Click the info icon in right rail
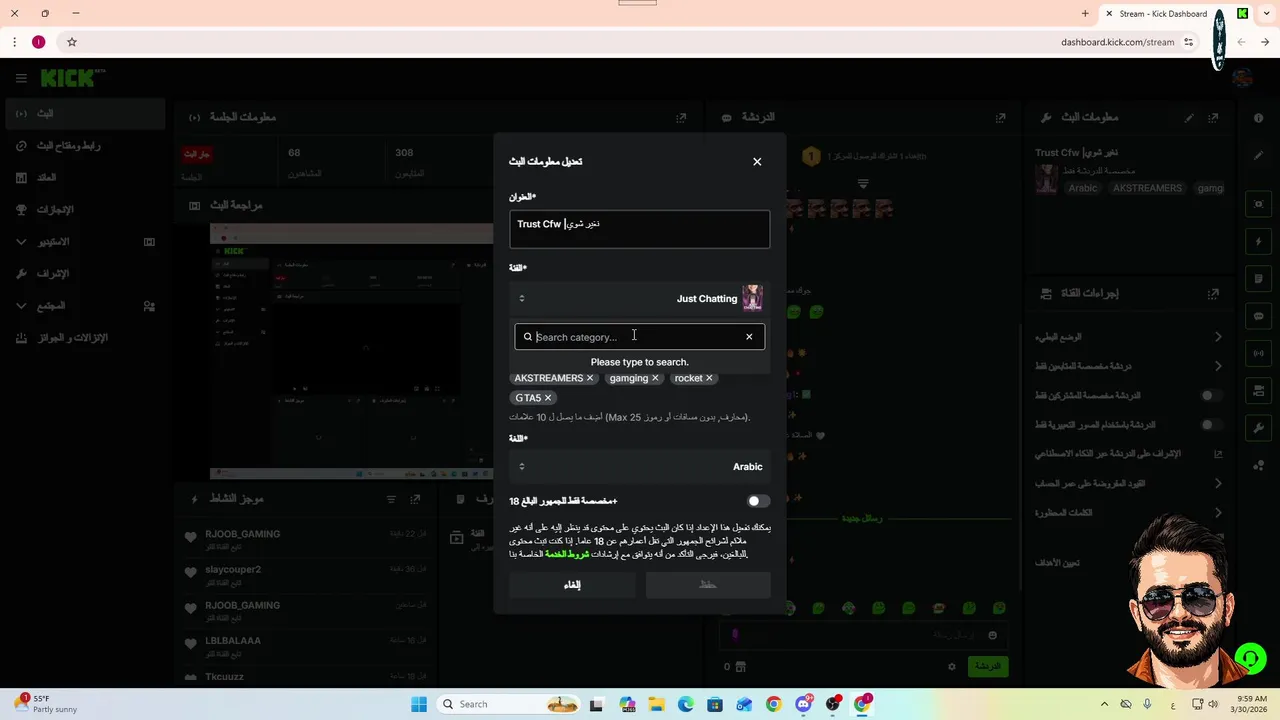This screenshot has width=1280, height=720. 1259,118
